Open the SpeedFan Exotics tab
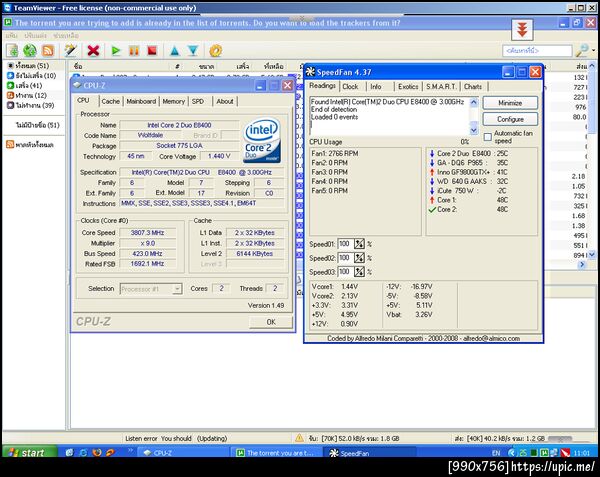 click(x=408, y=86)
